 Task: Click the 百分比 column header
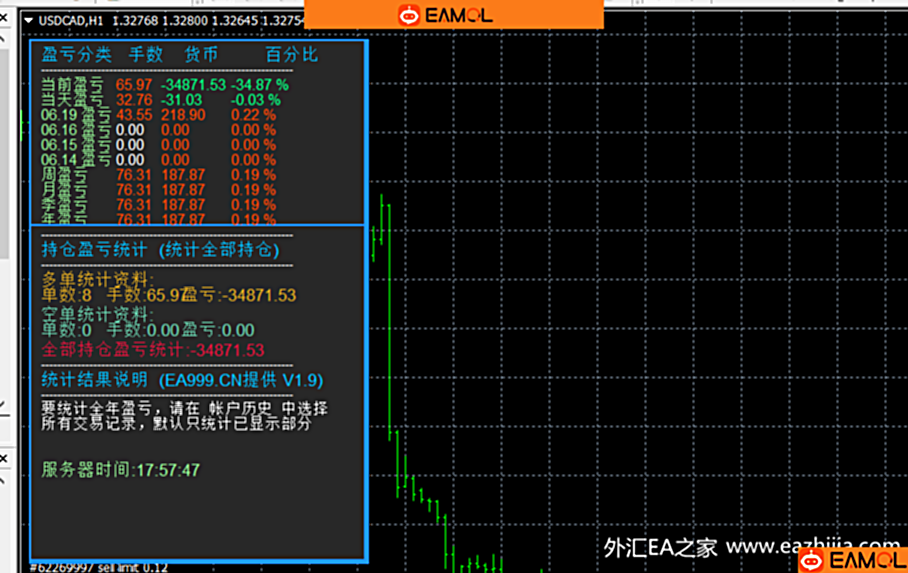point(291,54)
